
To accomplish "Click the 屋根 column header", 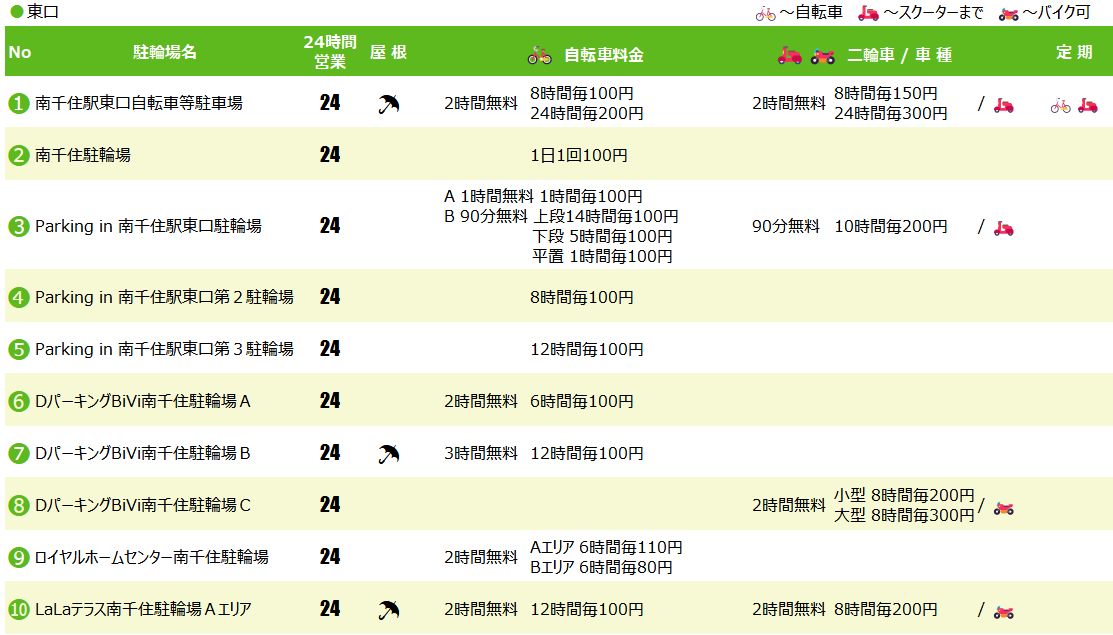I will 389,52.
